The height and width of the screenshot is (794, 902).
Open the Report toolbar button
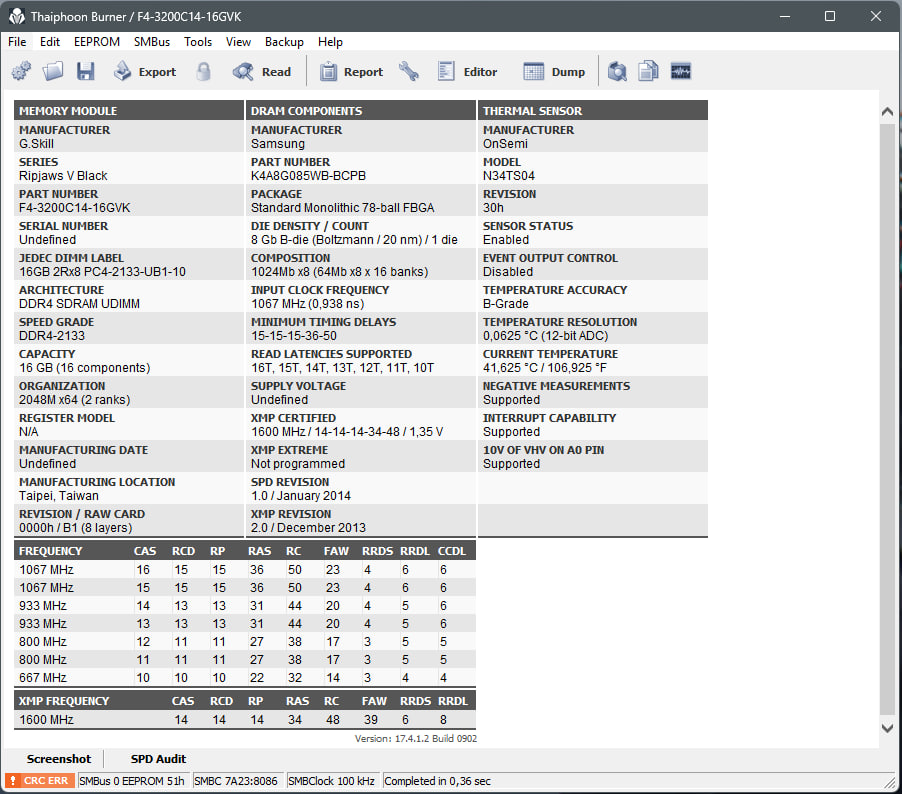pyautogui.click(x=351, y=71)
